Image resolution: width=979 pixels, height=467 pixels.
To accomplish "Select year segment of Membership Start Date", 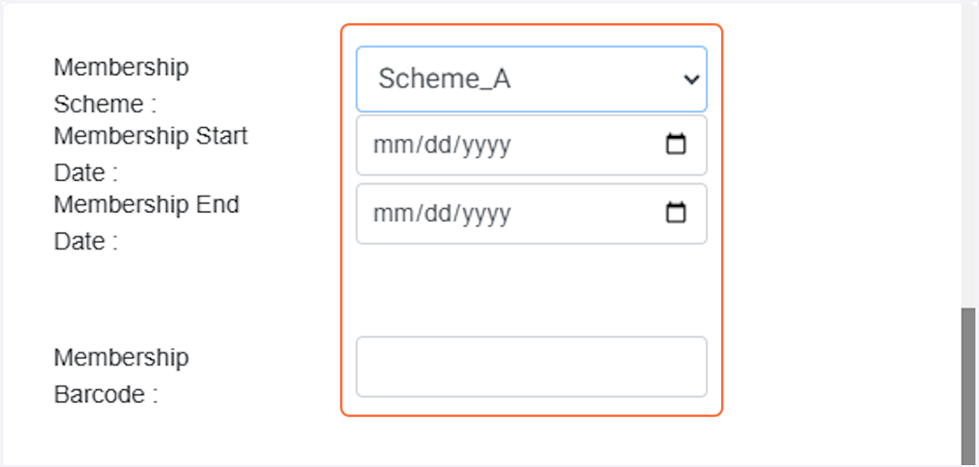I will [x=488, y=145].
